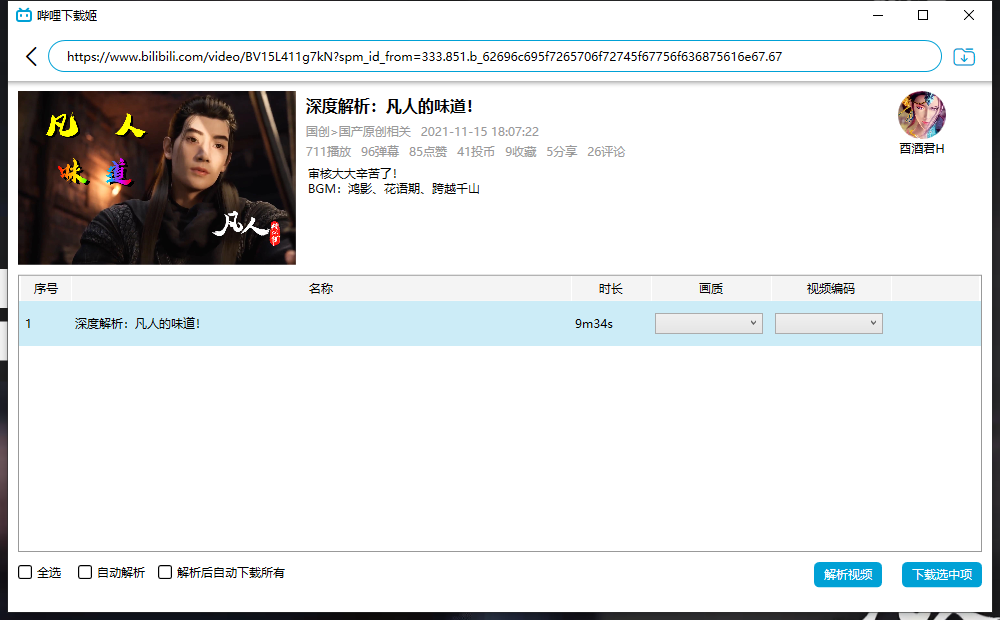Open the 画质 quality dropdown

tap(709, 324)
